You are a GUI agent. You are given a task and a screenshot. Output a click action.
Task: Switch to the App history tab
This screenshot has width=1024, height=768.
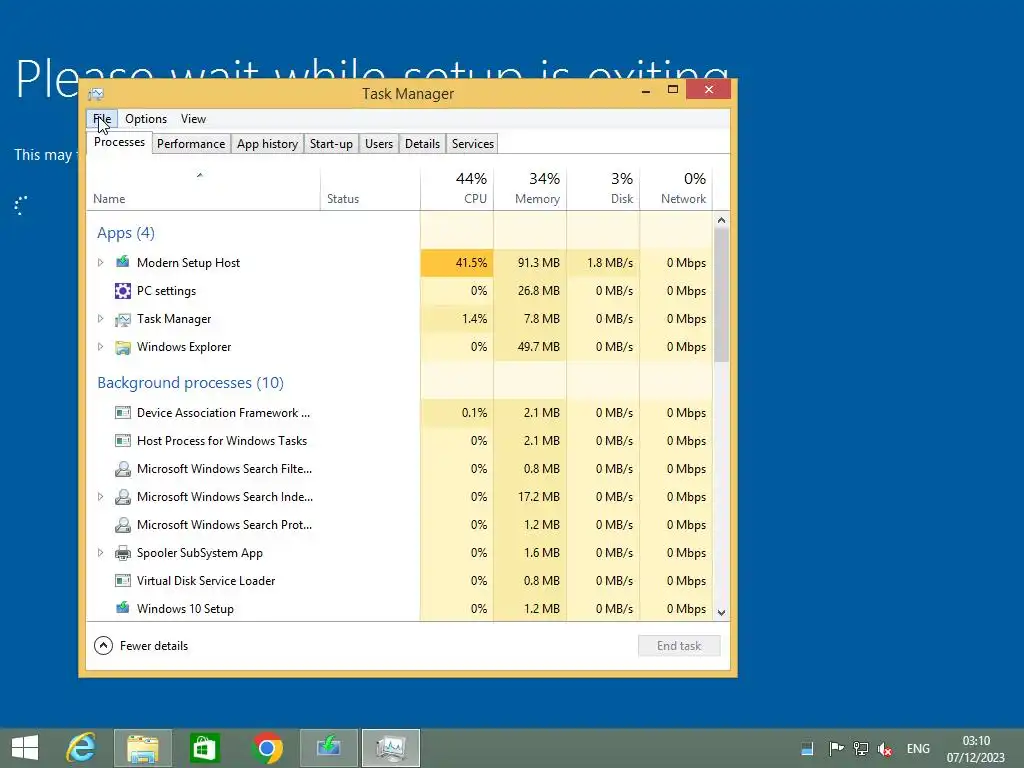click(x=267, y=144)
